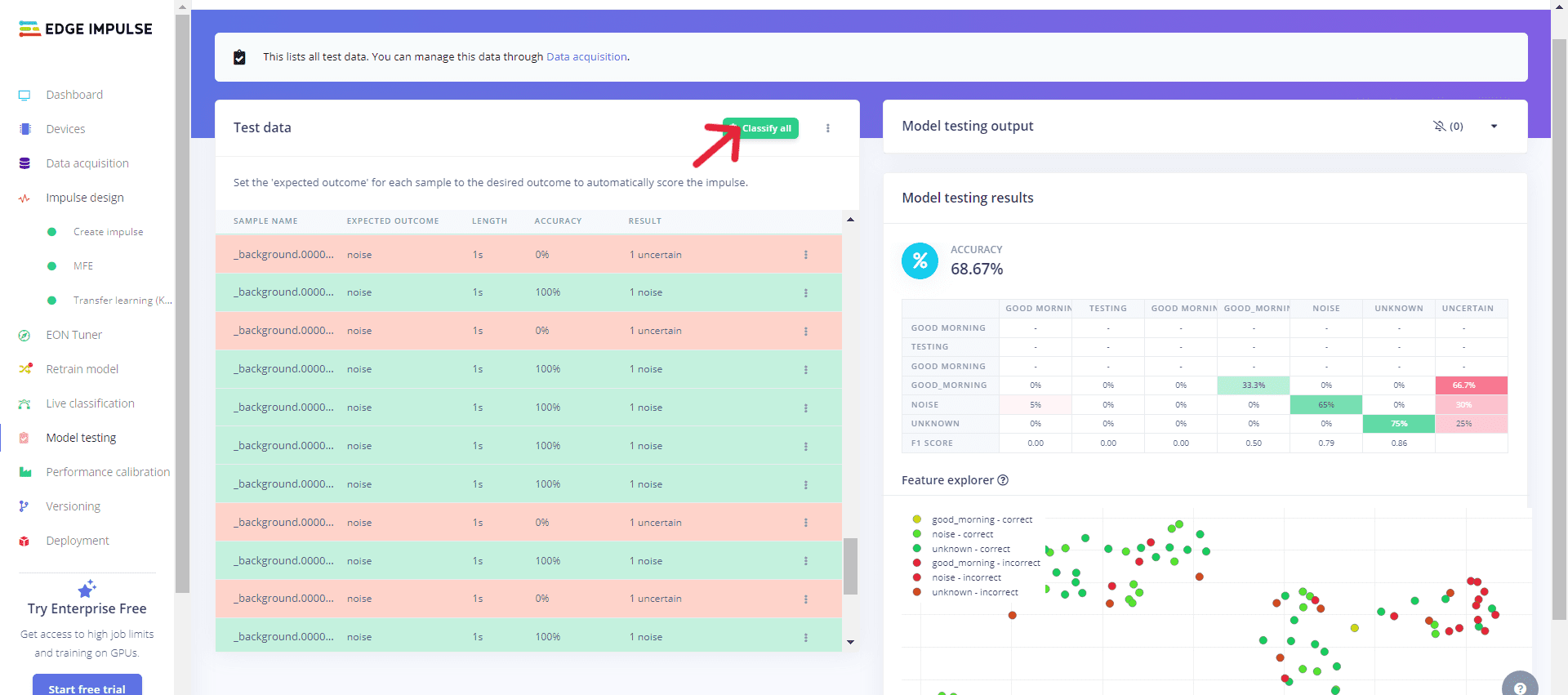Viewport: 1568px width, 695px height.
Task: Click the Devices sidebar icon
Action: [24, 129]
